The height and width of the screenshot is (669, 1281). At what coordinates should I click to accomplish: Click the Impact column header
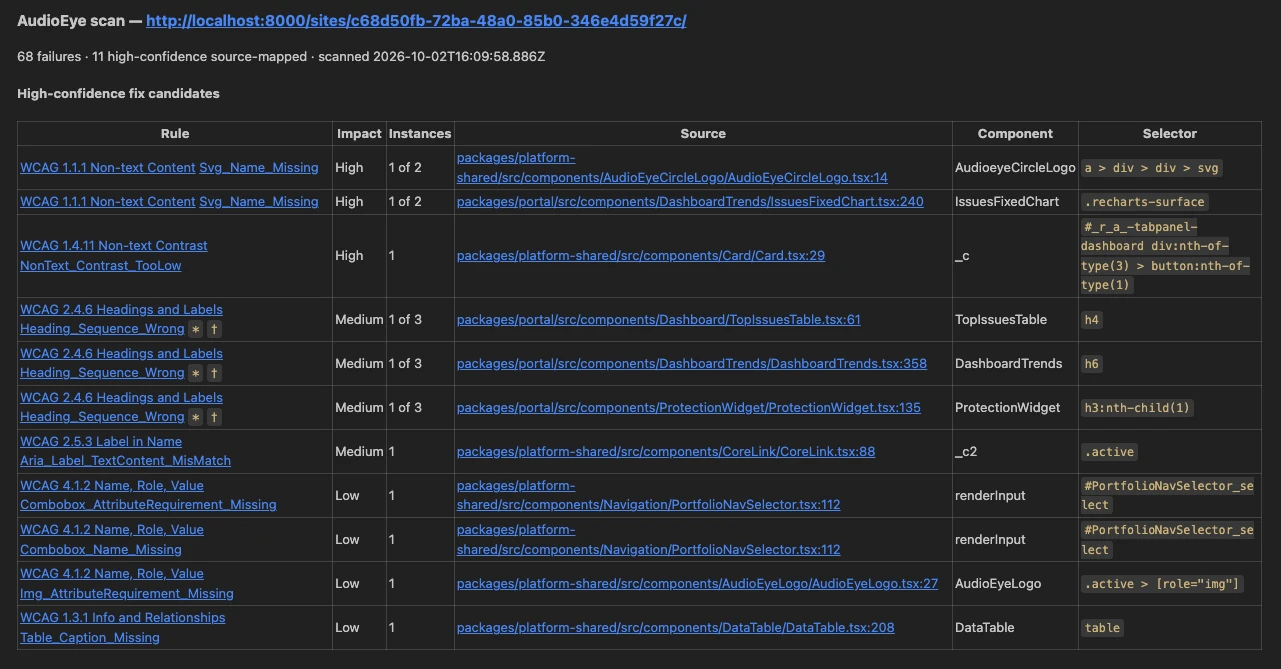(359, 133)
